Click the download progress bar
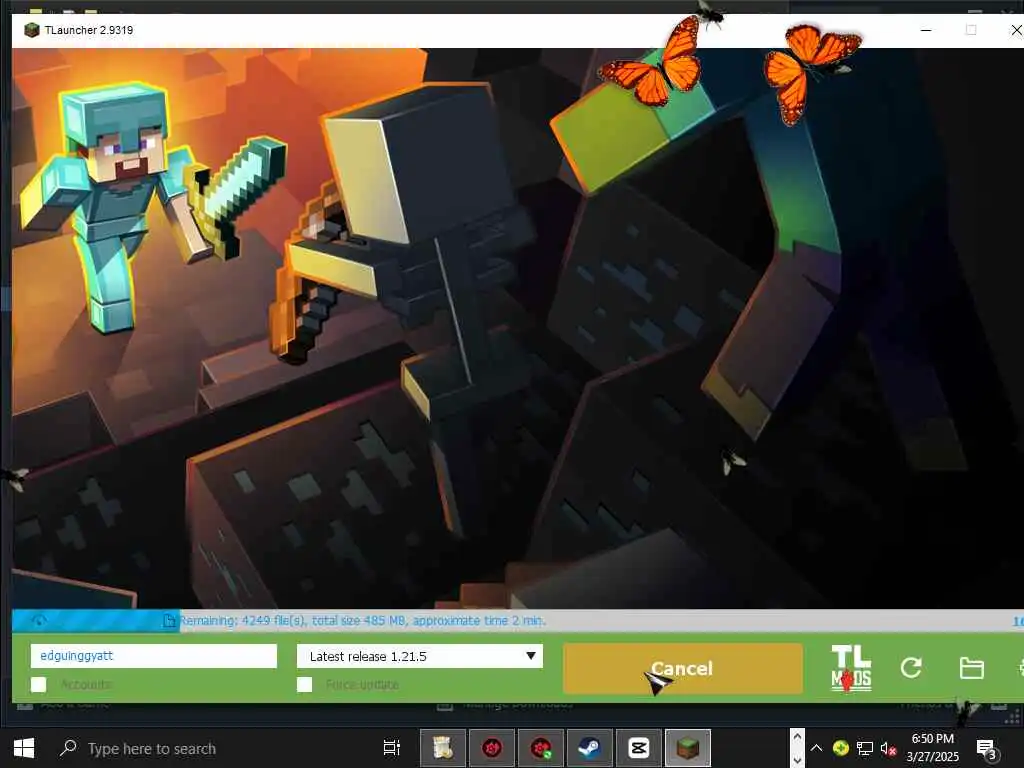This screenshot has width=1024, height=768. click(x=517, y=620)
